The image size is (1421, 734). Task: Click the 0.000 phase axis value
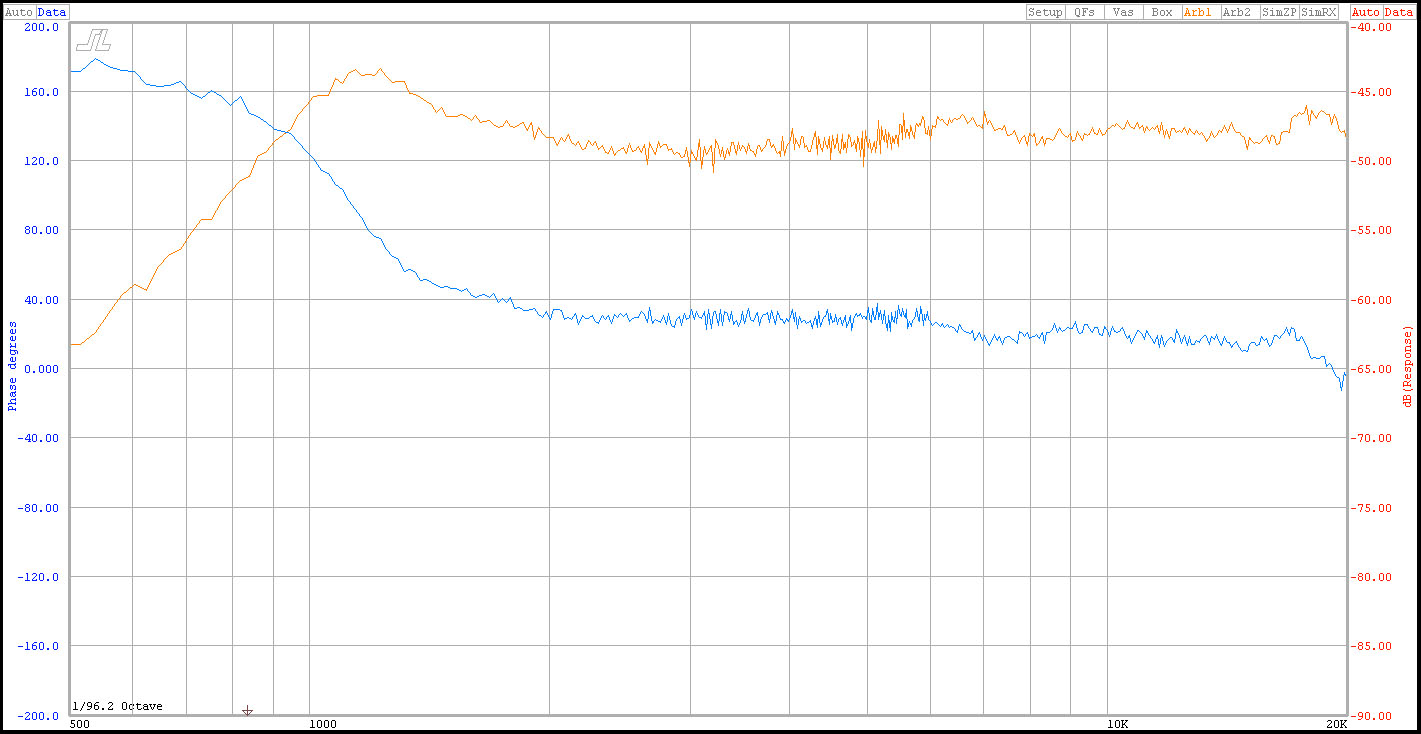pyautogui.click(x=42, y=369)
